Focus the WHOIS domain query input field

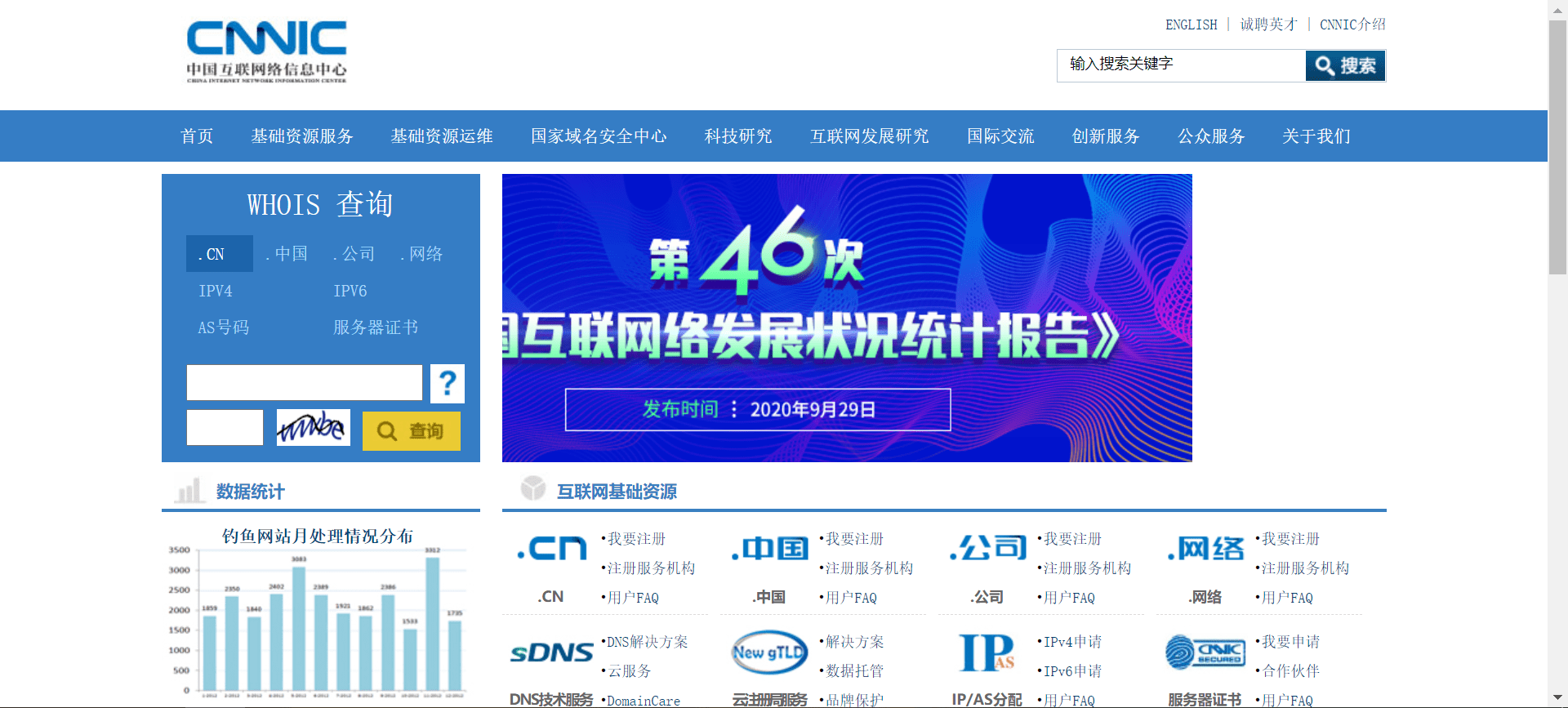[305, 382]
